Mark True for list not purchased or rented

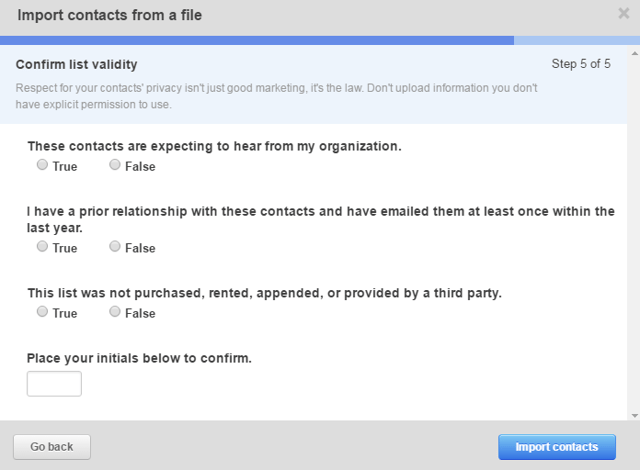click(42, 311)
